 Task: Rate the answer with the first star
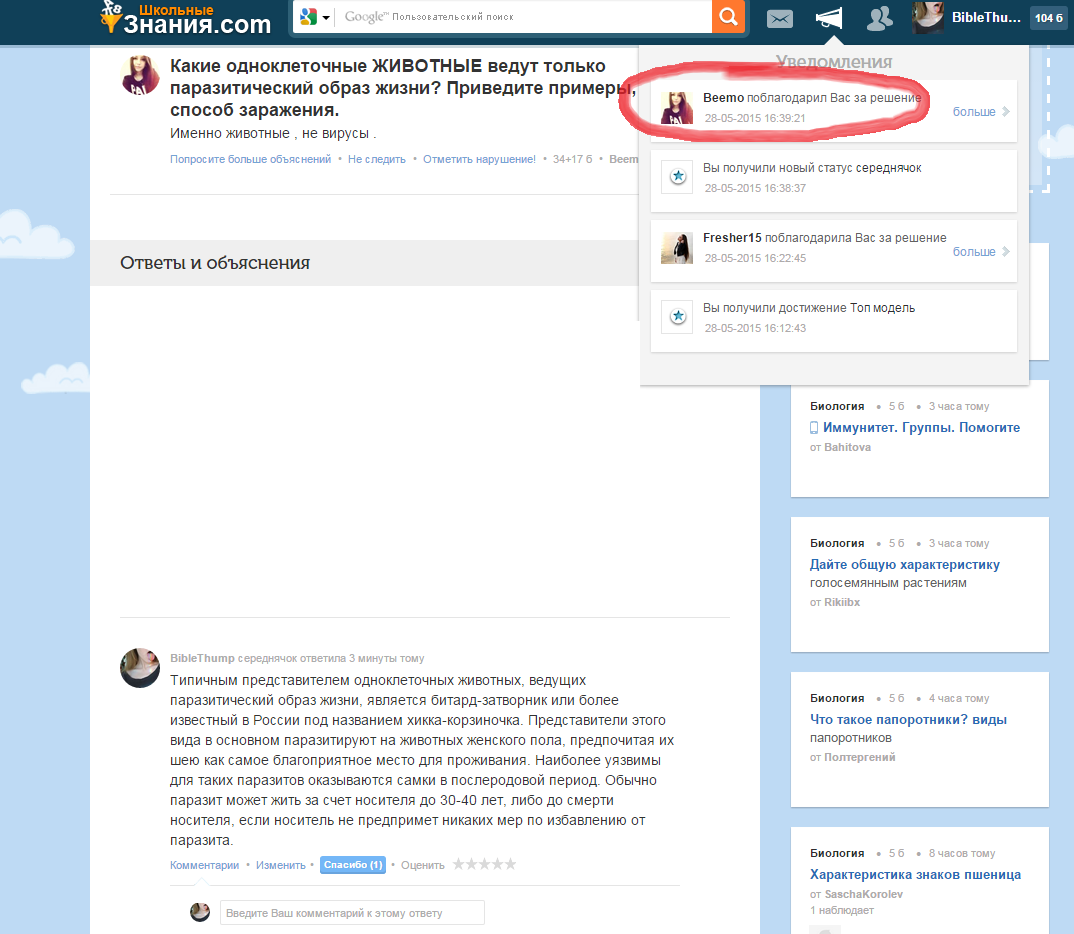(459, 864)
